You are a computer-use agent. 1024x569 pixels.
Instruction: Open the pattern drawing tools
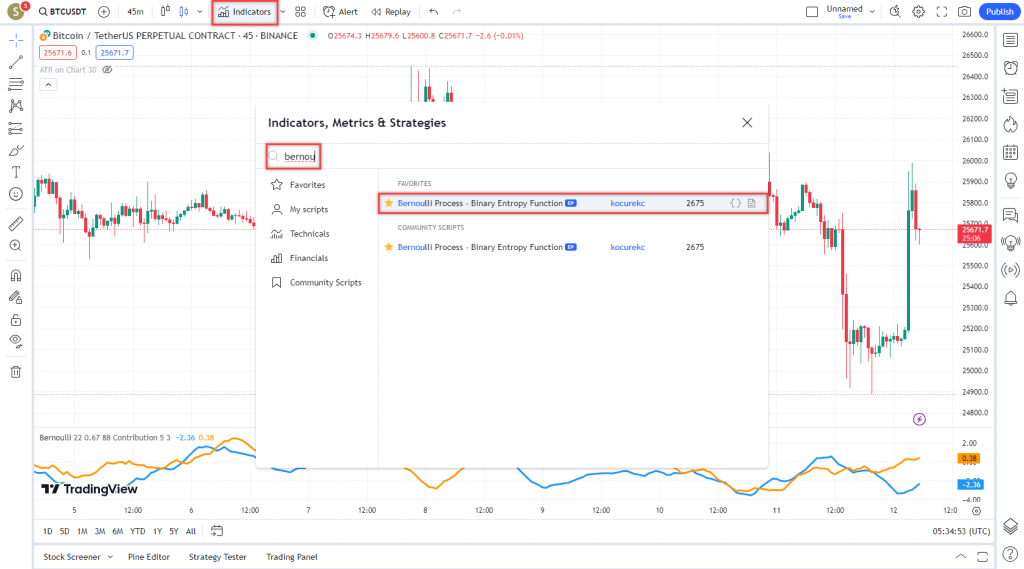[x=16, y=106]
